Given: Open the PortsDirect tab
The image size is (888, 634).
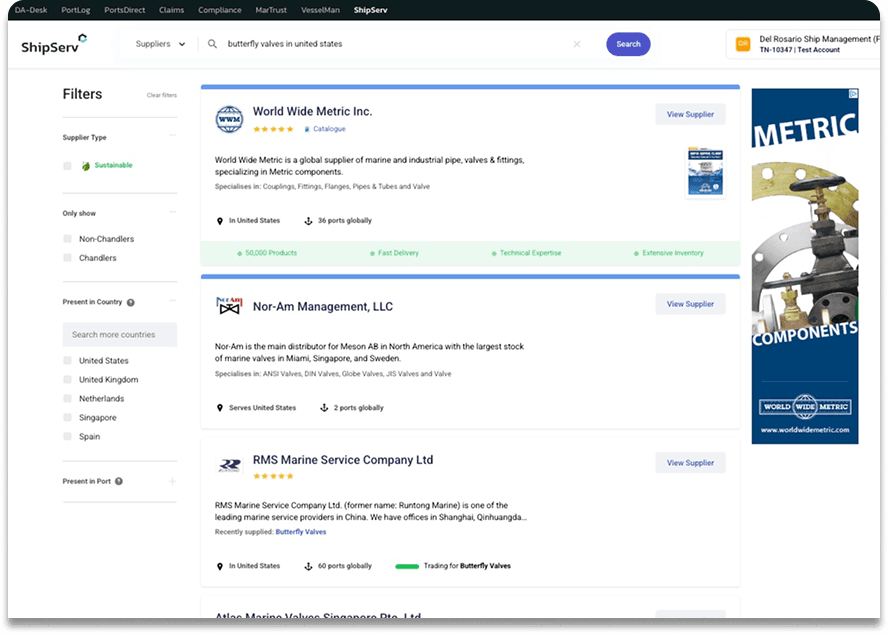Looking at the screenshot, I should [x=125, y=10].
